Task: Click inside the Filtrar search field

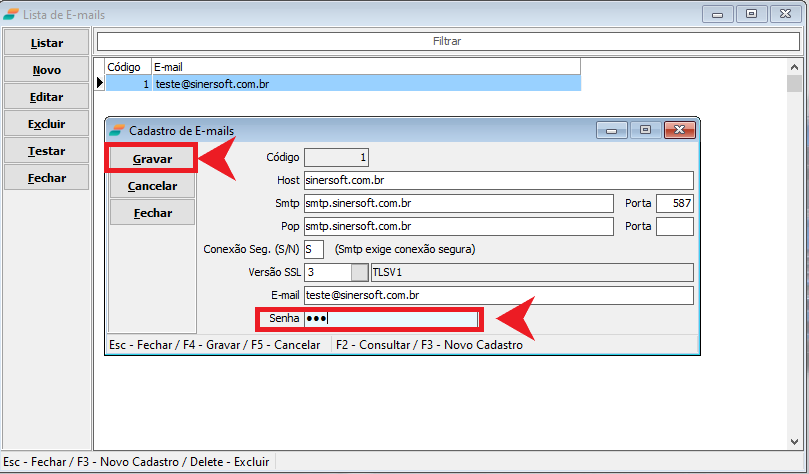Action: (x=447, y=42)
